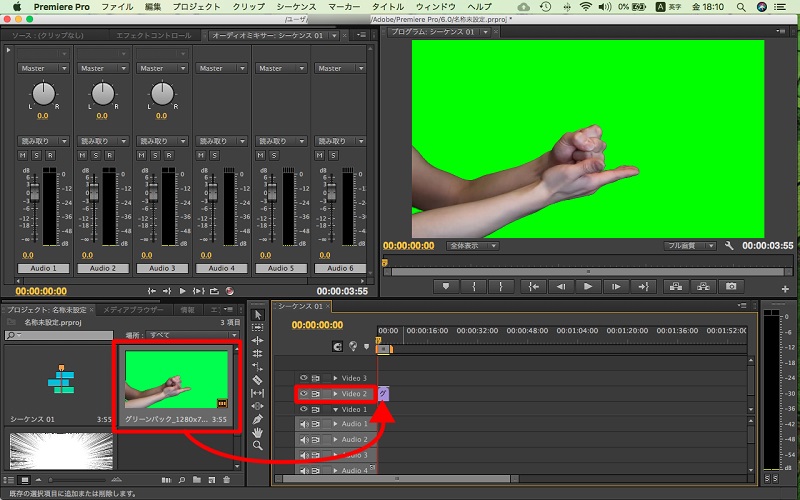Select the Razor tool in the tools panel
800x500 pixels.
[x=257, y=380]
